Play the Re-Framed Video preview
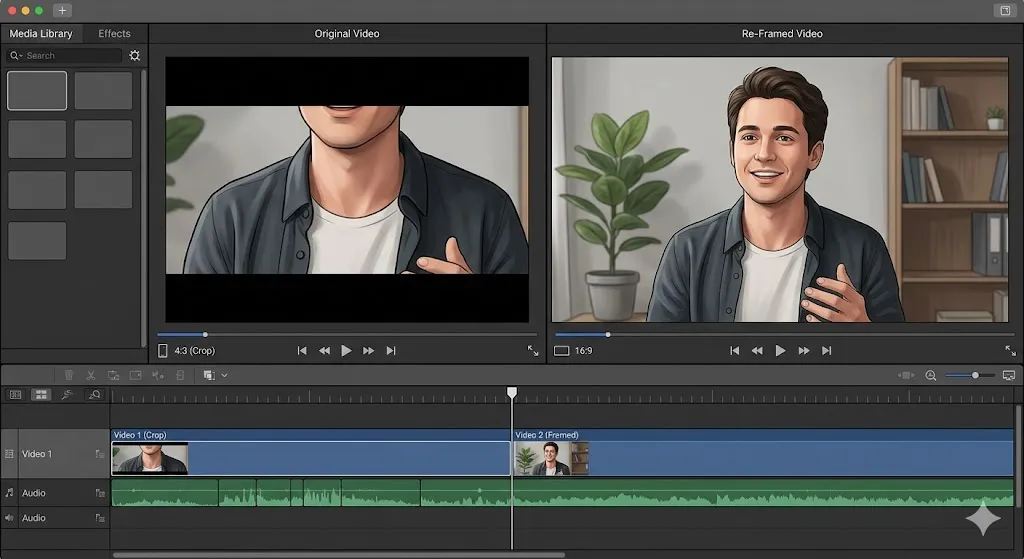The image size is (1024, 559). [x=780, y=351]
